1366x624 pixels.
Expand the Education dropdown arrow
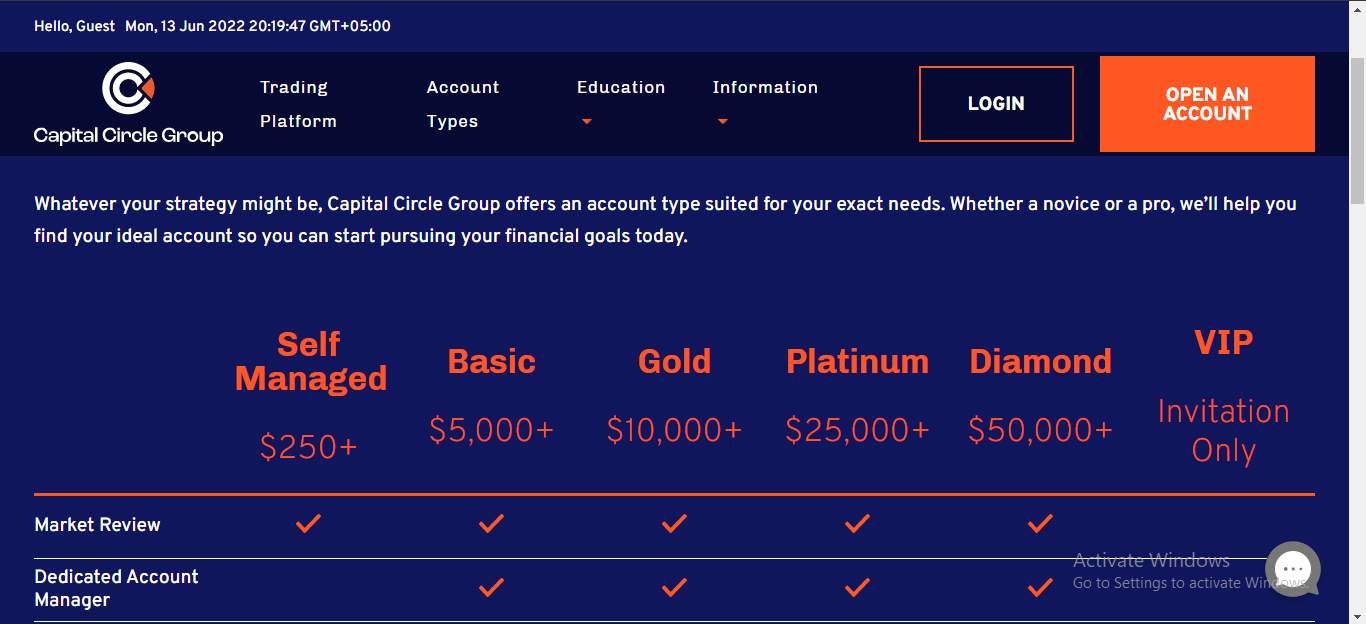(x=587, y=122)
